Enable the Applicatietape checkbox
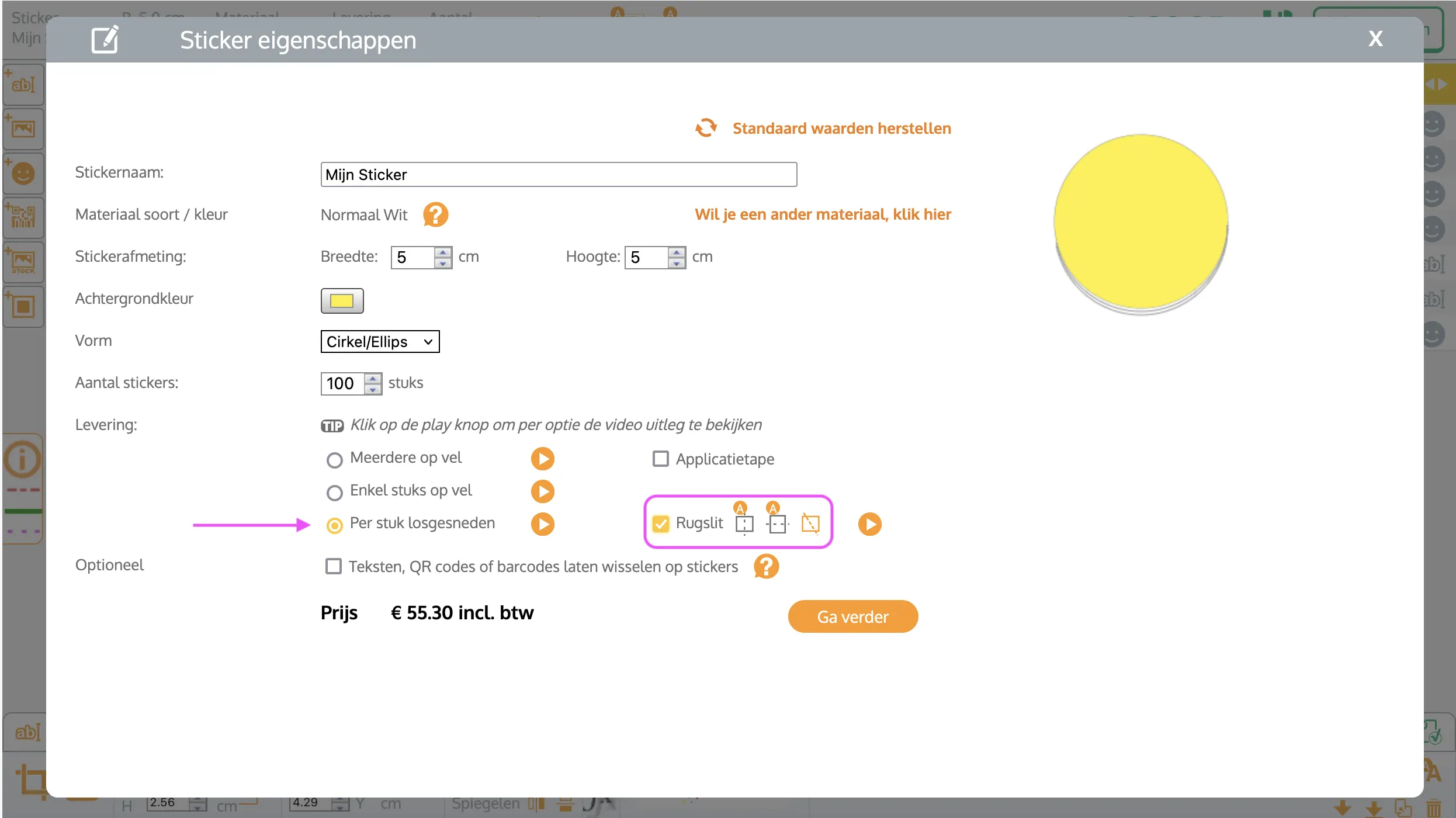The height and width of the screenshot is (818, 1456). (x=660, y=459)
